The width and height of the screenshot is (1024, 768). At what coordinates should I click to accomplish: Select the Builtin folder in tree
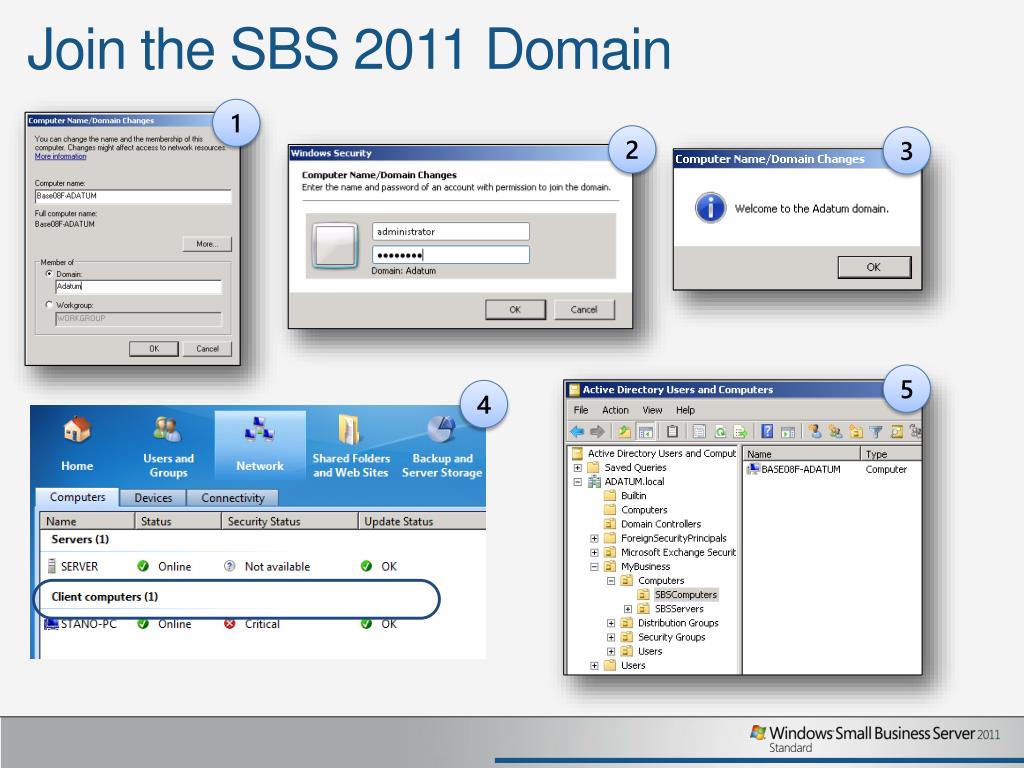[x=626, y=496]
